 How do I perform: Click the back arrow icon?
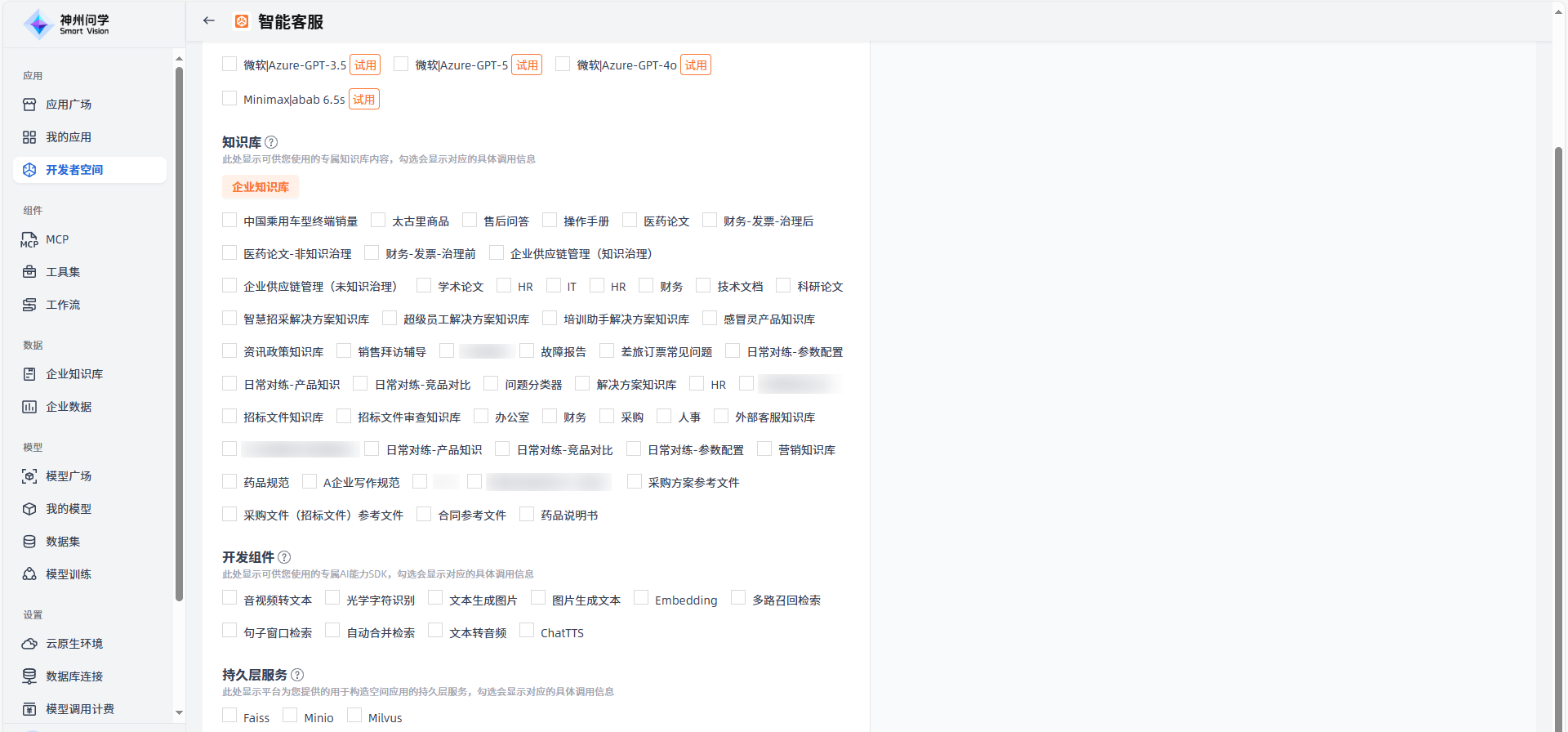(209, 21)
